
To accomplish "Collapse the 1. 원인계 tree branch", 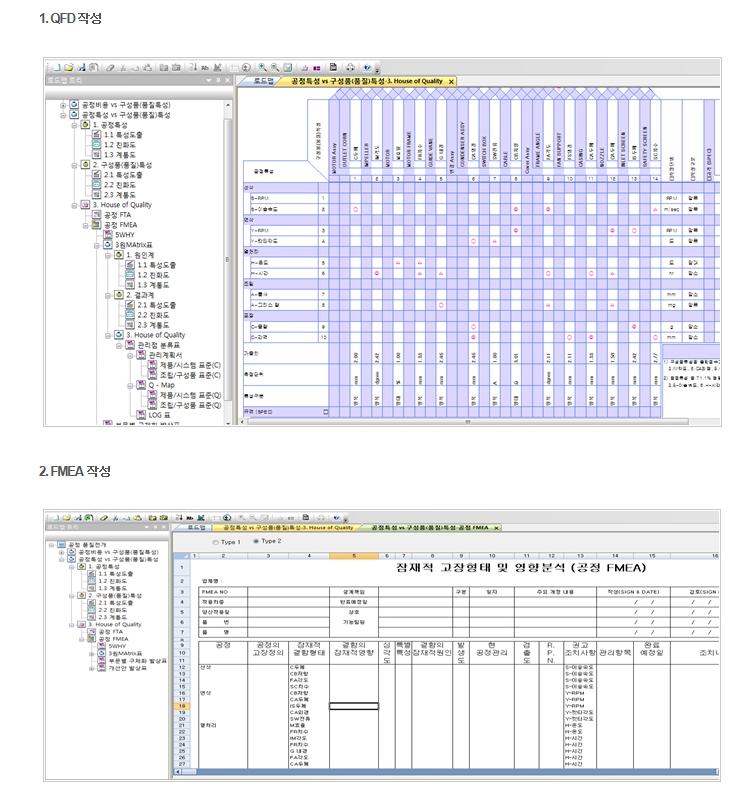I will click(x=106, y=255).
